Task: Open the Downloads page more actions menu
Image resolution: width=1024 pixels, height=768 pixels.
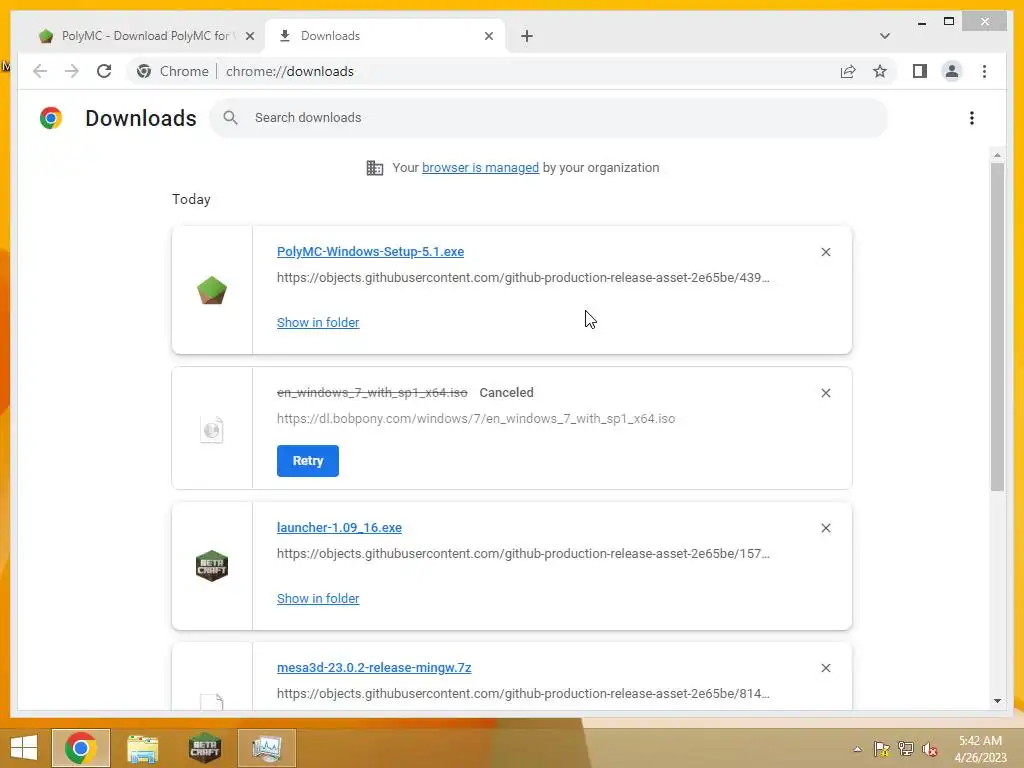Action: [x=972, y=118]
